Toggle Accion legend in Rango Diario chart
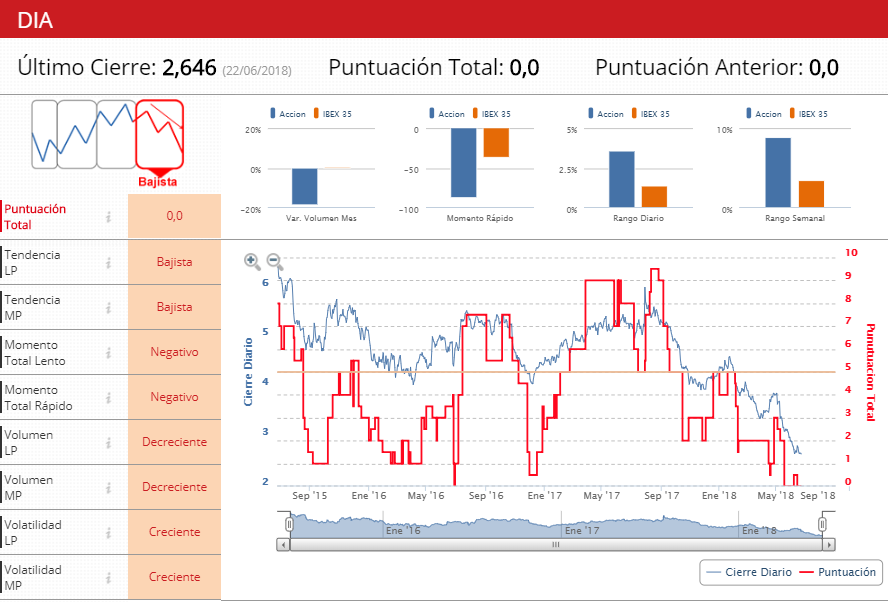This screenshot has width=888, height=602. (606, 114)
